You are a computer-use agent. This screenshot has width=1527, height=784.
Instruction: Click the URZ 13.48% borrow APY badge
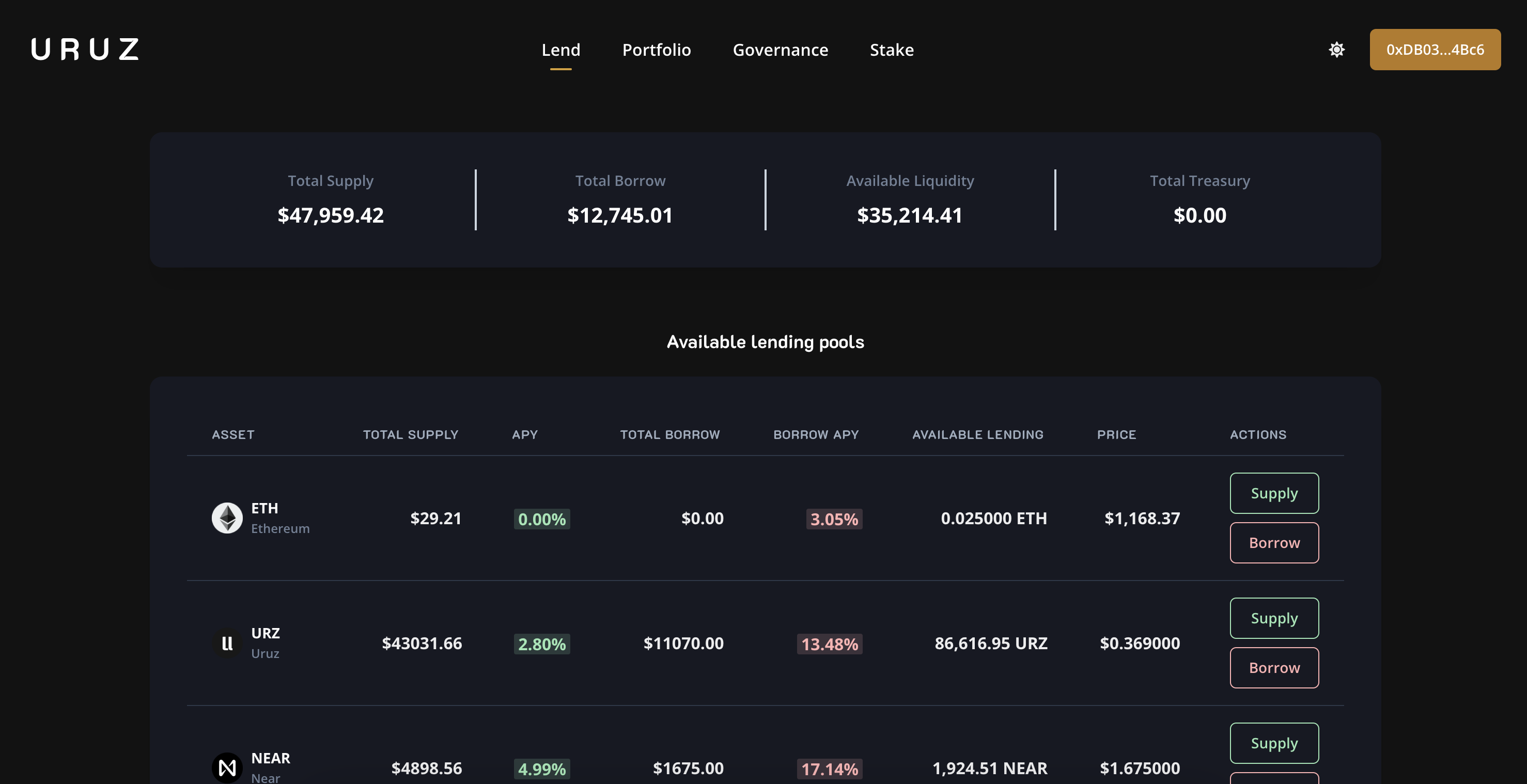click(829, 644)
